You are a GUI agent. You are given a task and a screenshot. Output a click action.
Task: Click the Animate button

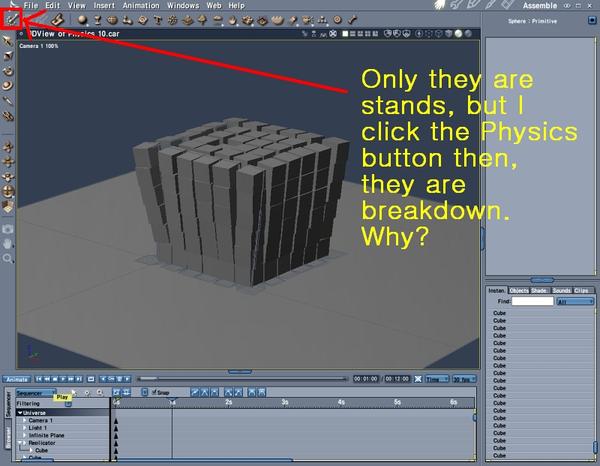click(x=17, y=380)
